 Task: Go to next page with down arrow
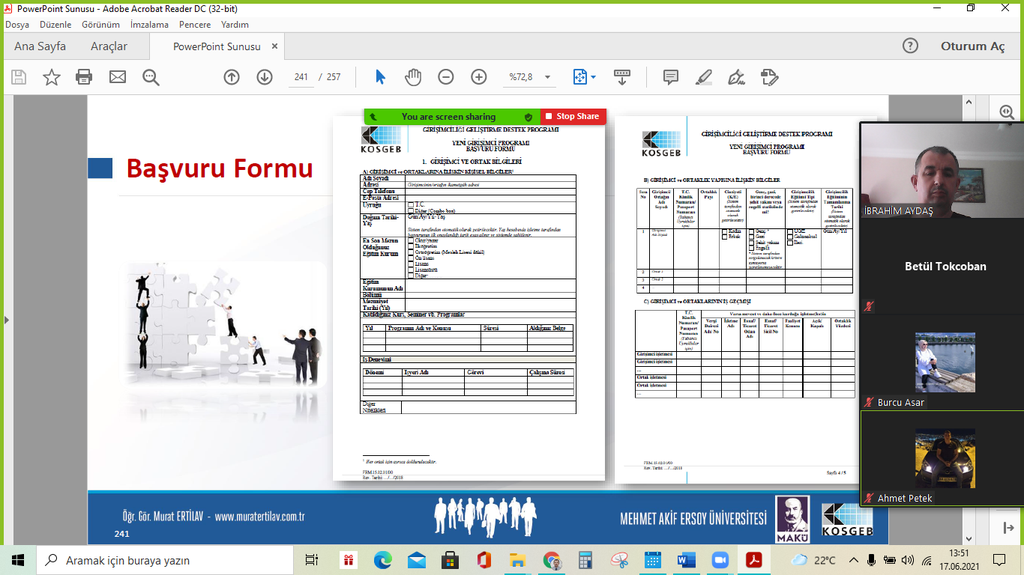[264, 77]
